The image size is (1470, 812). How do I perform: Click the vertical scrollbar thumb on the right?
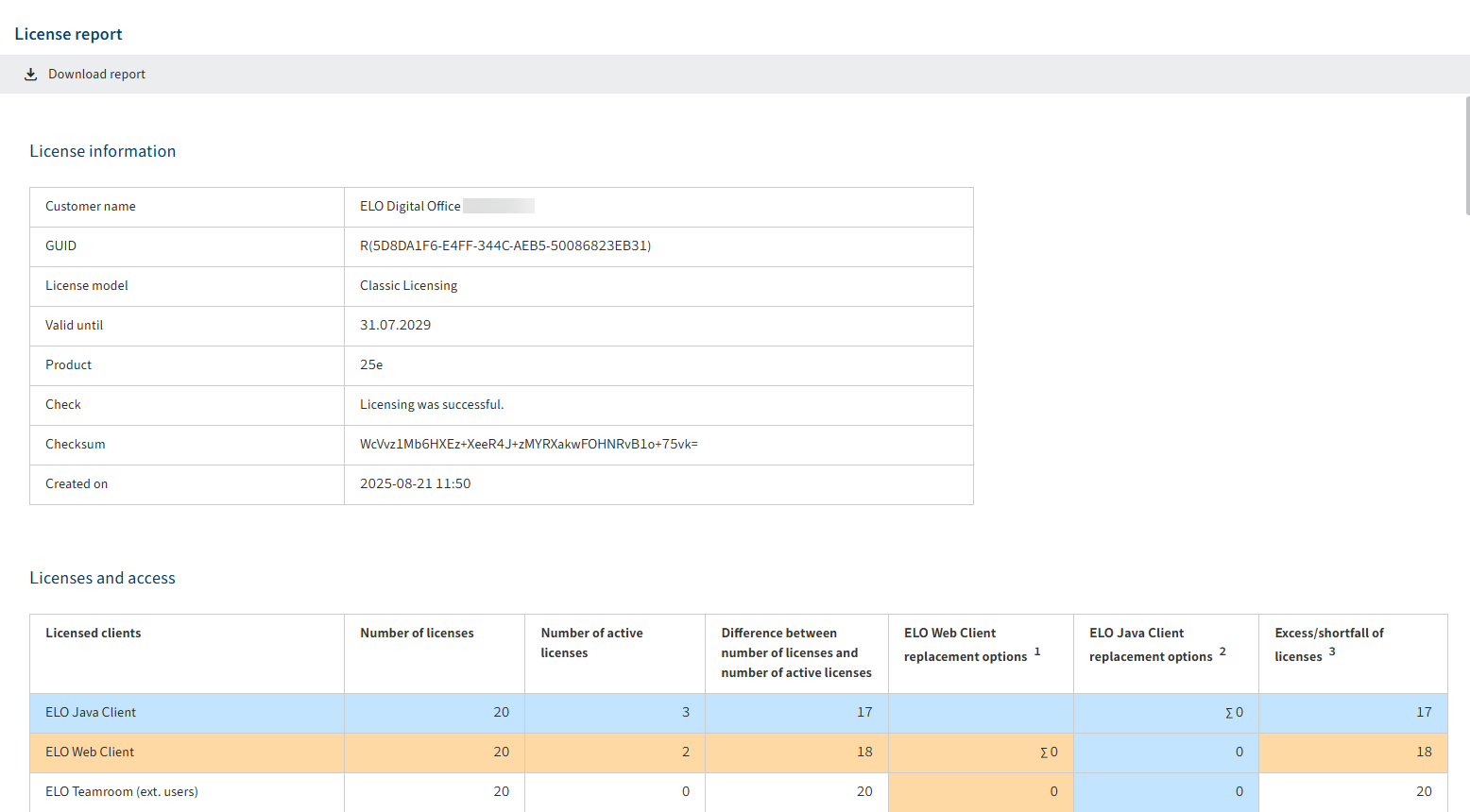[1467, 156]
